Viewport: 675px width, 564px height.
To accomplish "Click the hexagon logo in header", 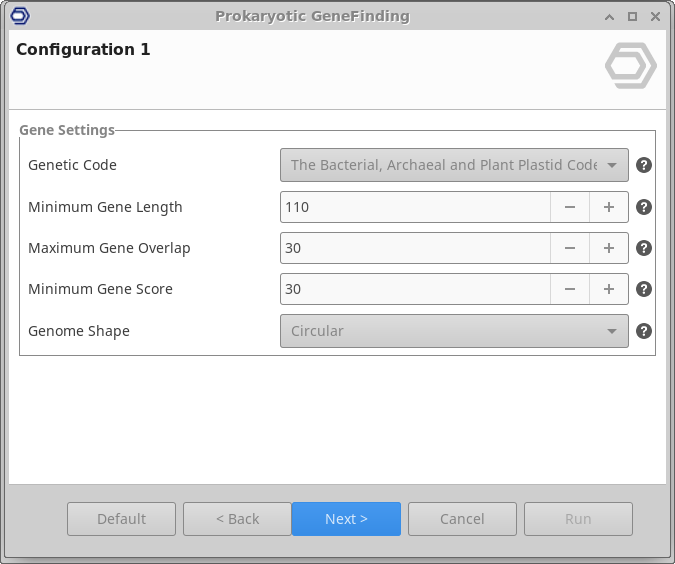I will point(631,67).
